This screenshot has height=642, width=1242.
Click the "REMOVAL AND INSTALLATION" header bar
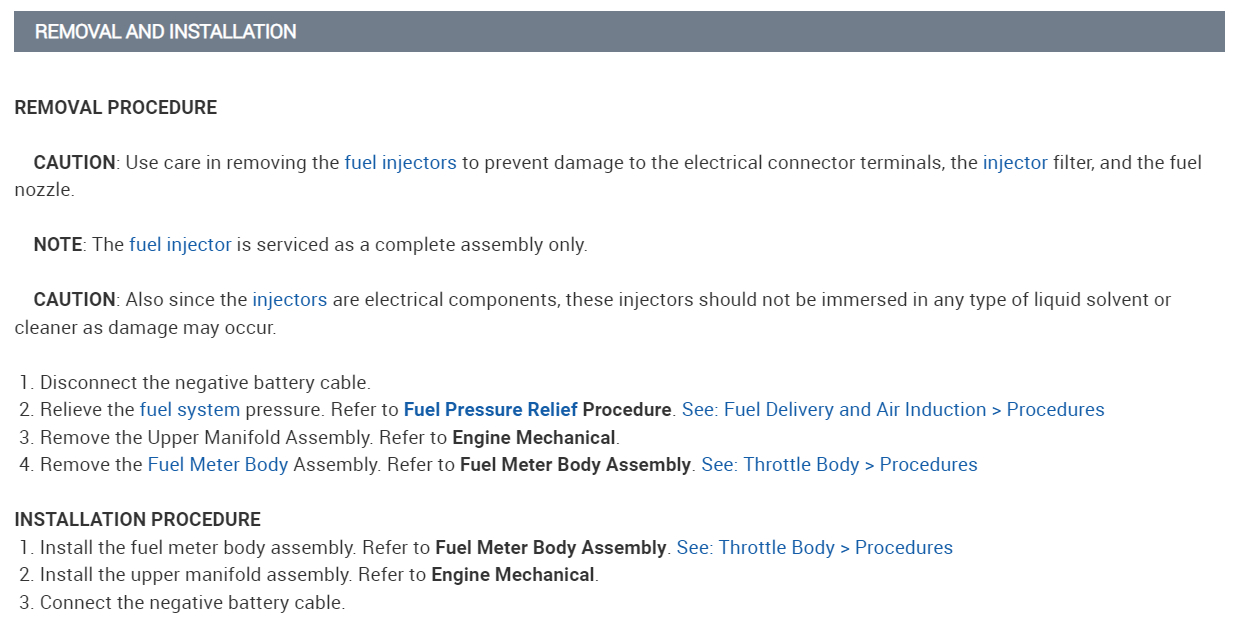pos(619,32)
